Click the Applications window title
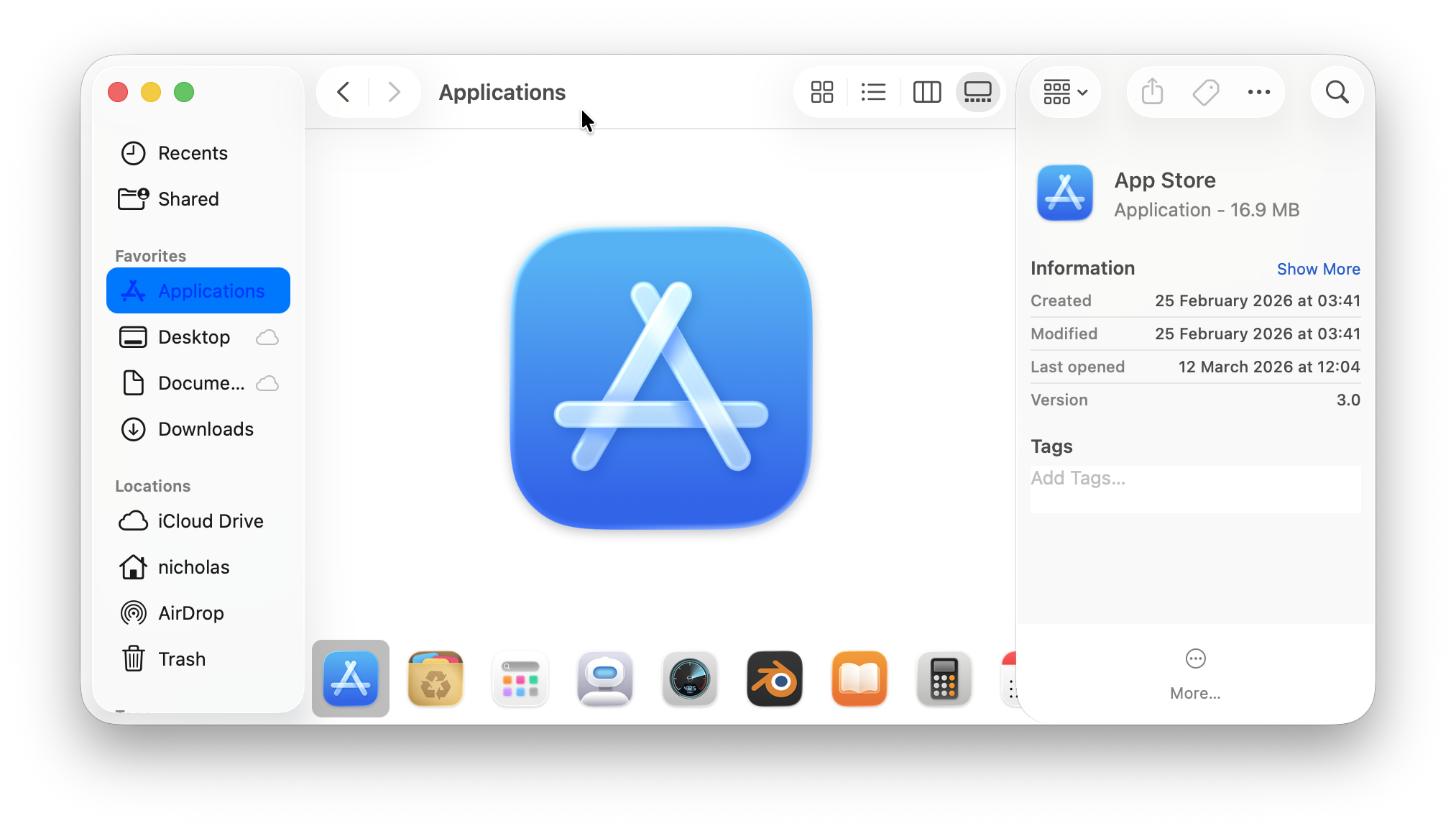1456x831 pixels. pyautogui.click(x=502, y=92)
